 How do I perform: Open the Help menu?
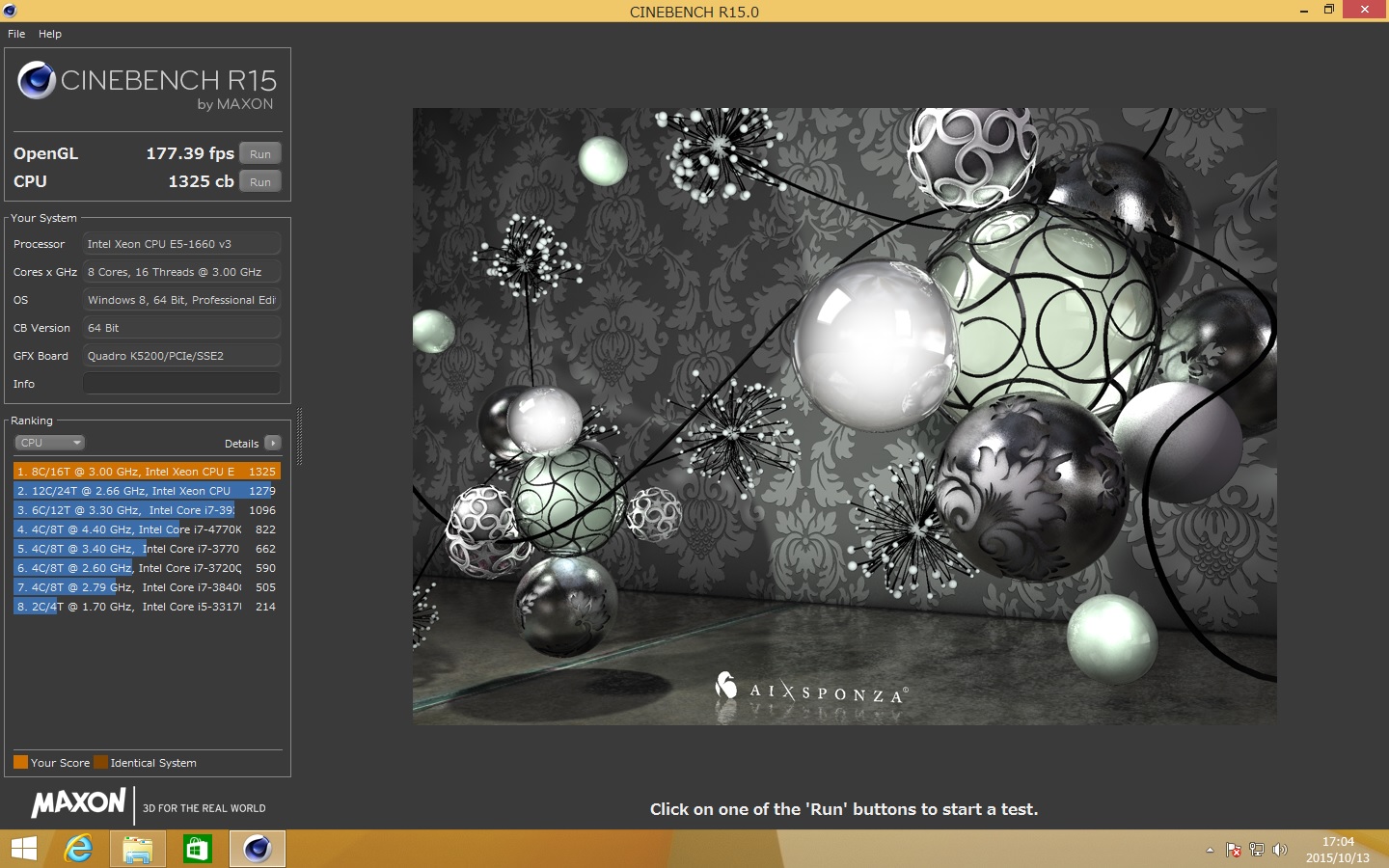tap(50, 34)
